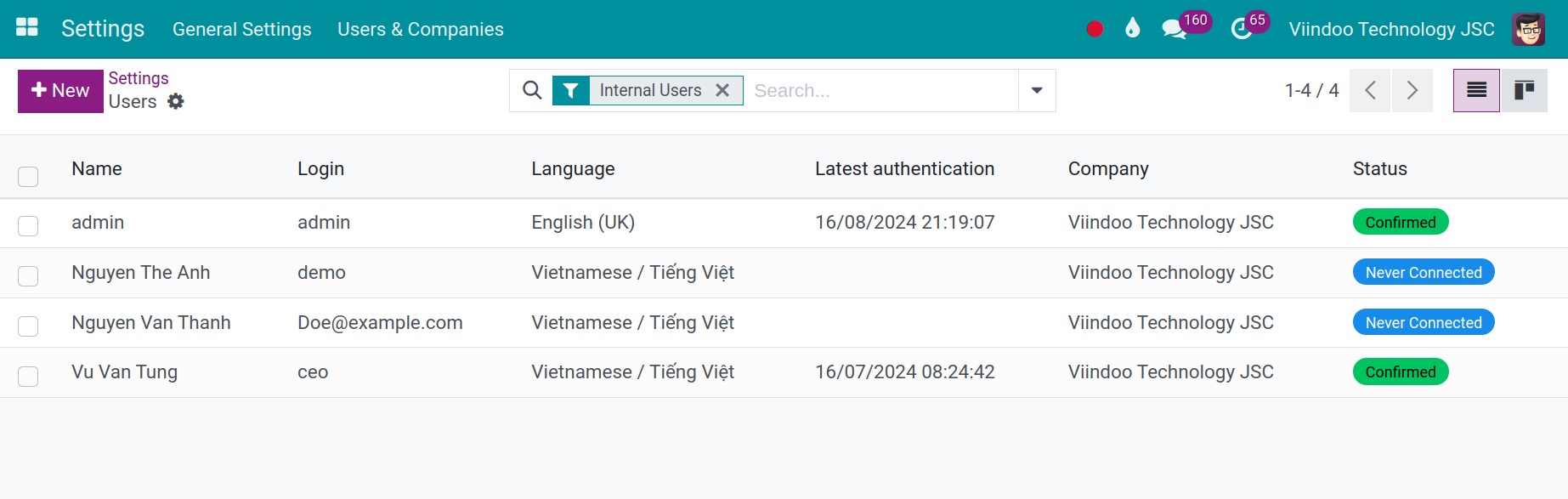Sort by Company column header
The height and width of the screenshot is (499, 1568).
1108,168
